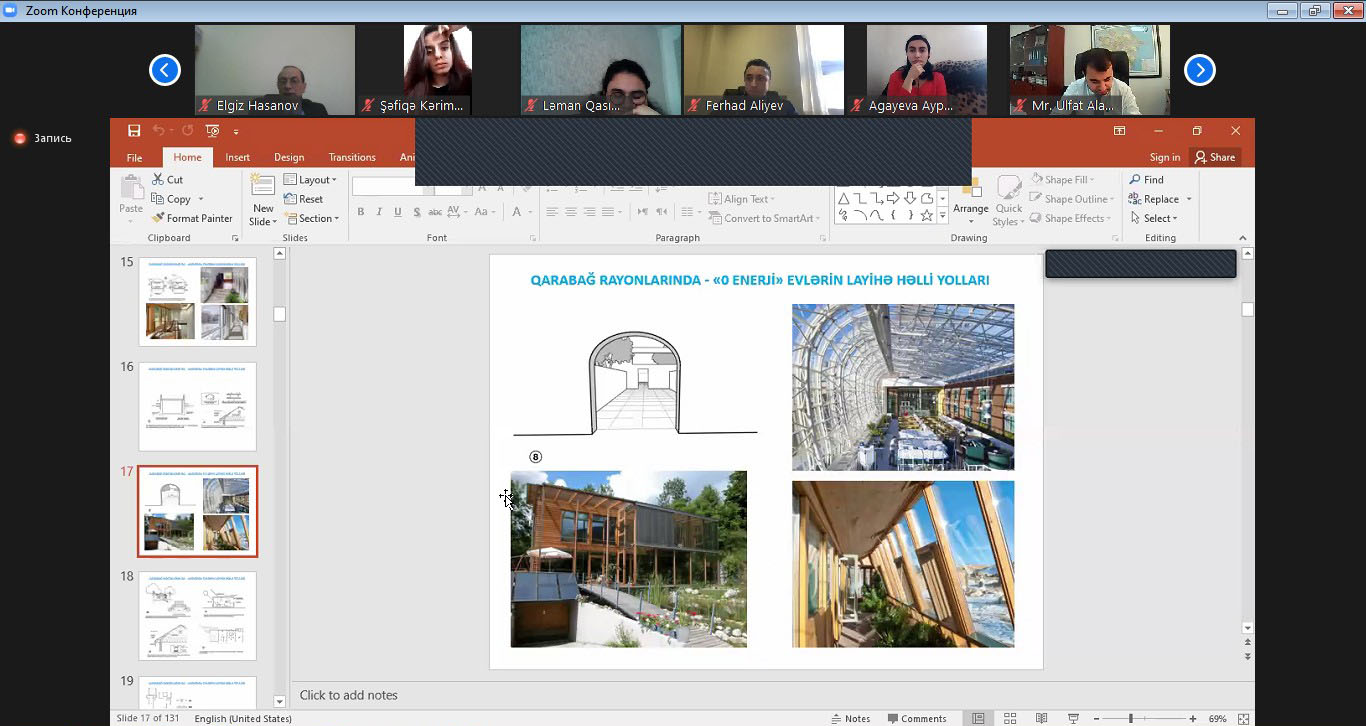Image resolution: width=1366 pixels, height=726 pixels.
Task: Pick the isosceles triangle shape
Action: click(x=844, y=198)
